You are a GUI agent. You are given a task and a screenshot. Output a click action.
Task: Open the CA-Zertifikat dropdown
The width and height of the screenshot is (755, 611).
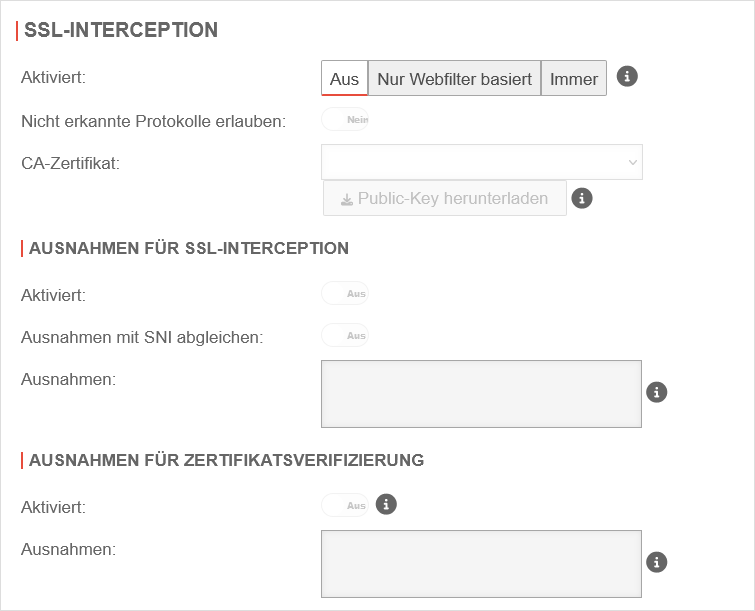click(481, 162)
